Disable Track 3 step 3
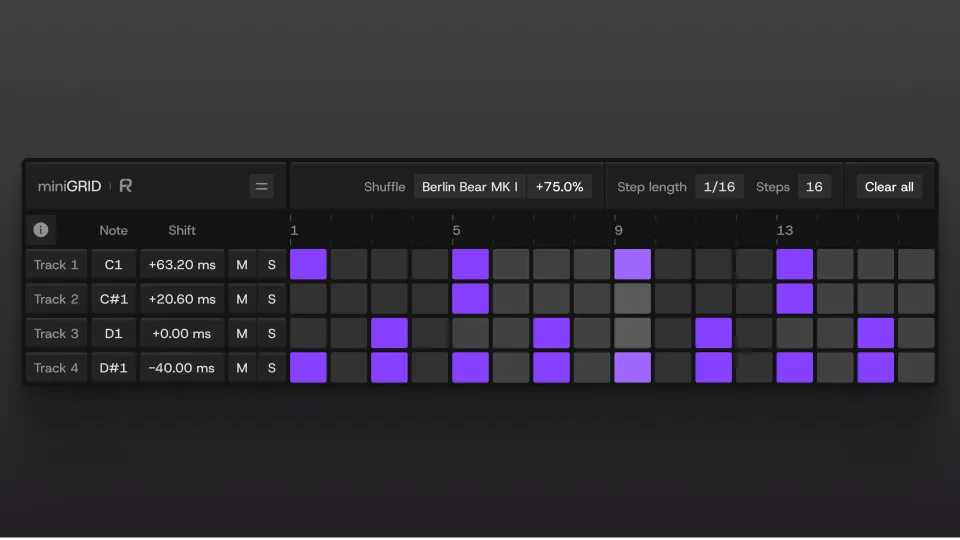The image size is (960, 540). 389,333
